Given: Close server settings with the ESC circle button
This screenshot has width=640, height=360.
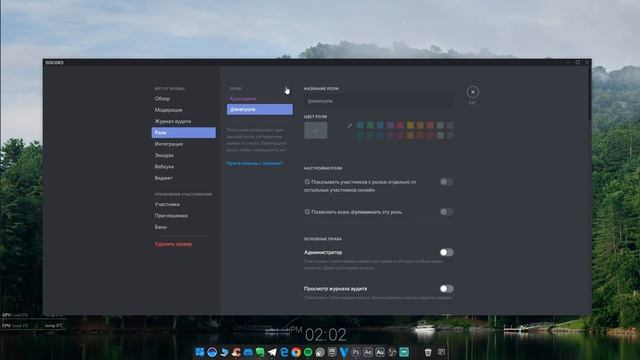Looking at the screenshot, I should pyautogui.click(x=473, y=92).
